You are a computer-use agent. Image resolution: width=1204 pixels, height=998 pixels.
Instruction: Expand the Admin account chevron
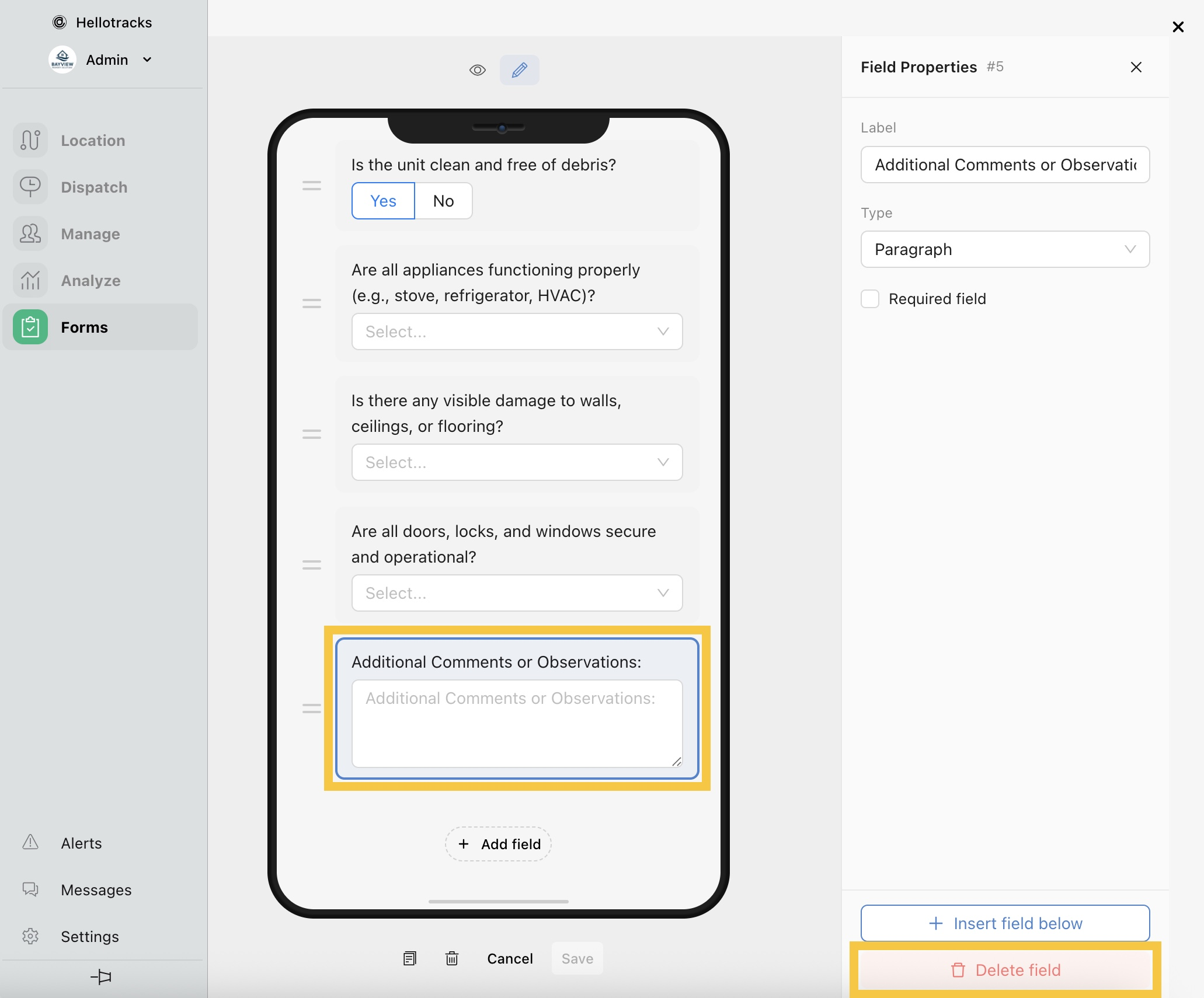[x=147, y=60]
